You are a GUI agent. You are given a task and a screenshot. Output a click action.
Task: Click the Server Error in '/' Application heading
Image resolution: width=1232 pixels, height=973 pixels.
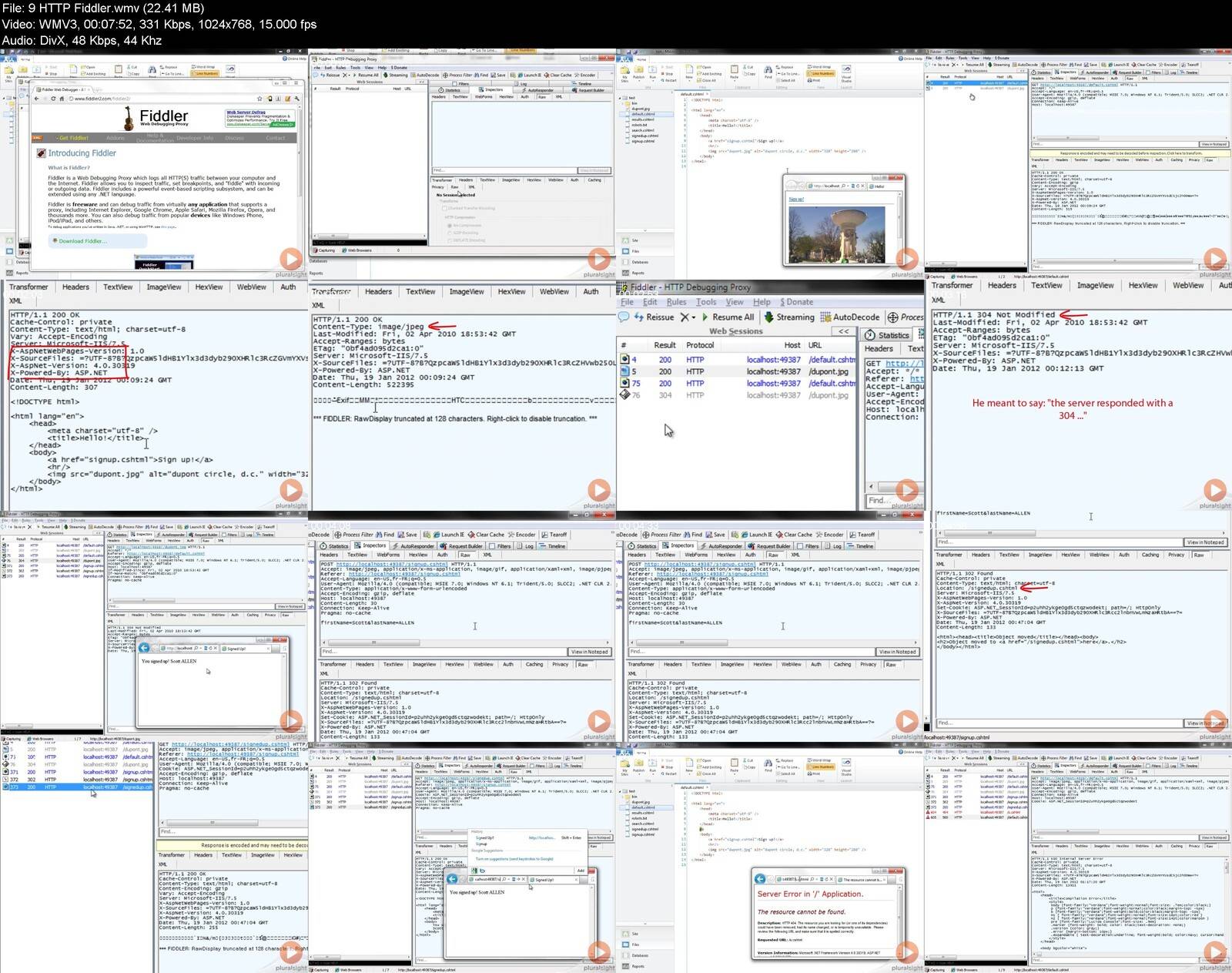pos(810,894)
